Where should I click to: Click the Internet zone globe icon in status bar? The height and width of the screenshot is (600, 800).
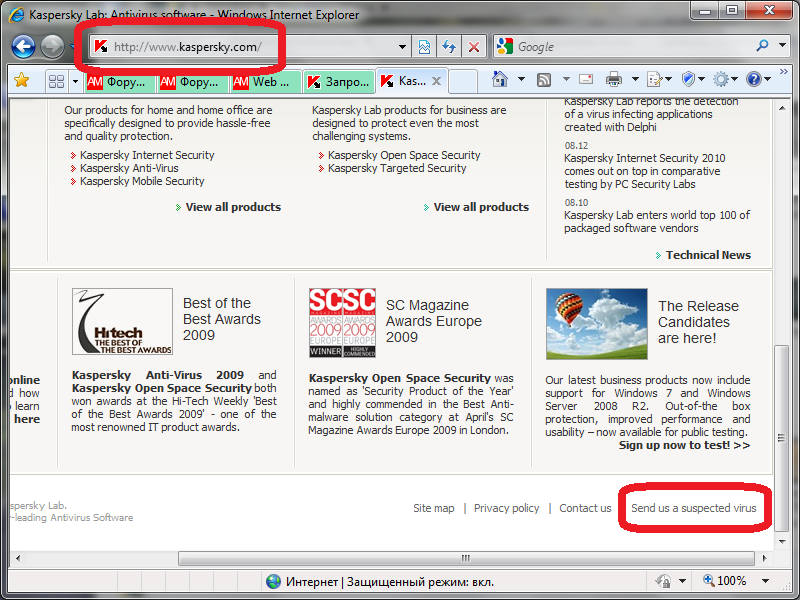coord(273,581)
